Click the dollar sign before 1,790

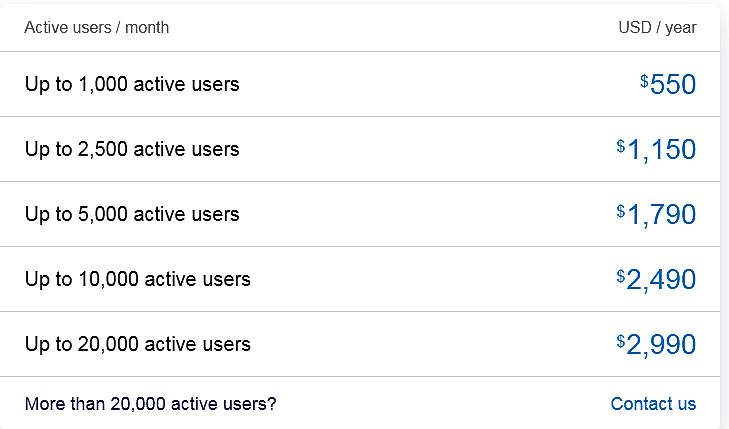pyautogui.click(x=621, y=211)
